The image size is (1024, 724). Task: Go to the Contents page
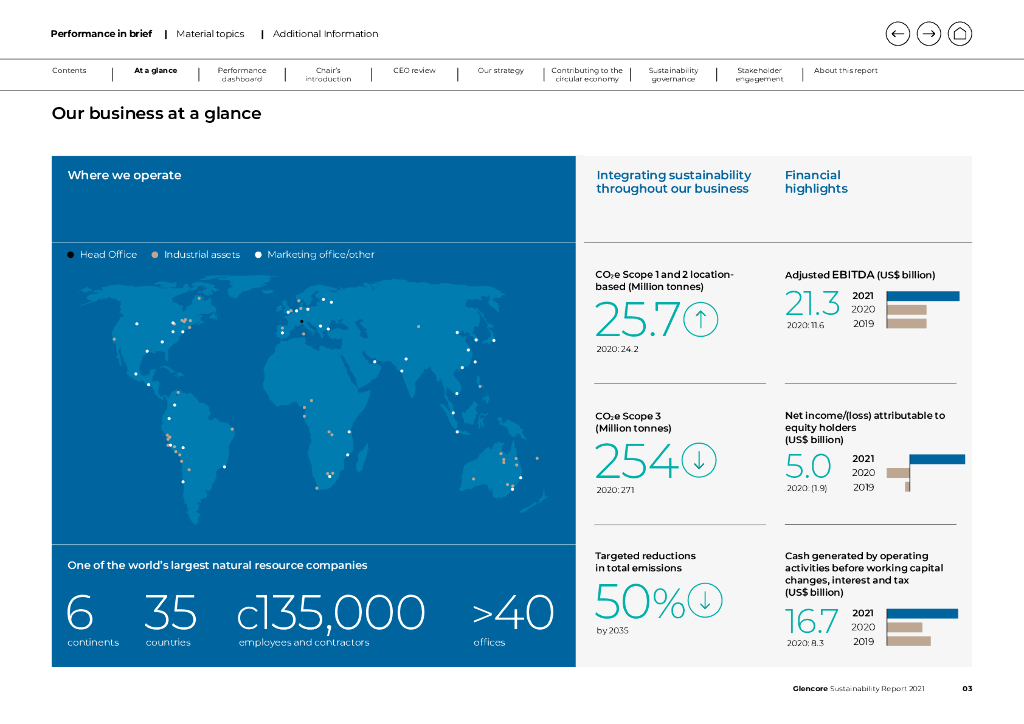point(69,71)
